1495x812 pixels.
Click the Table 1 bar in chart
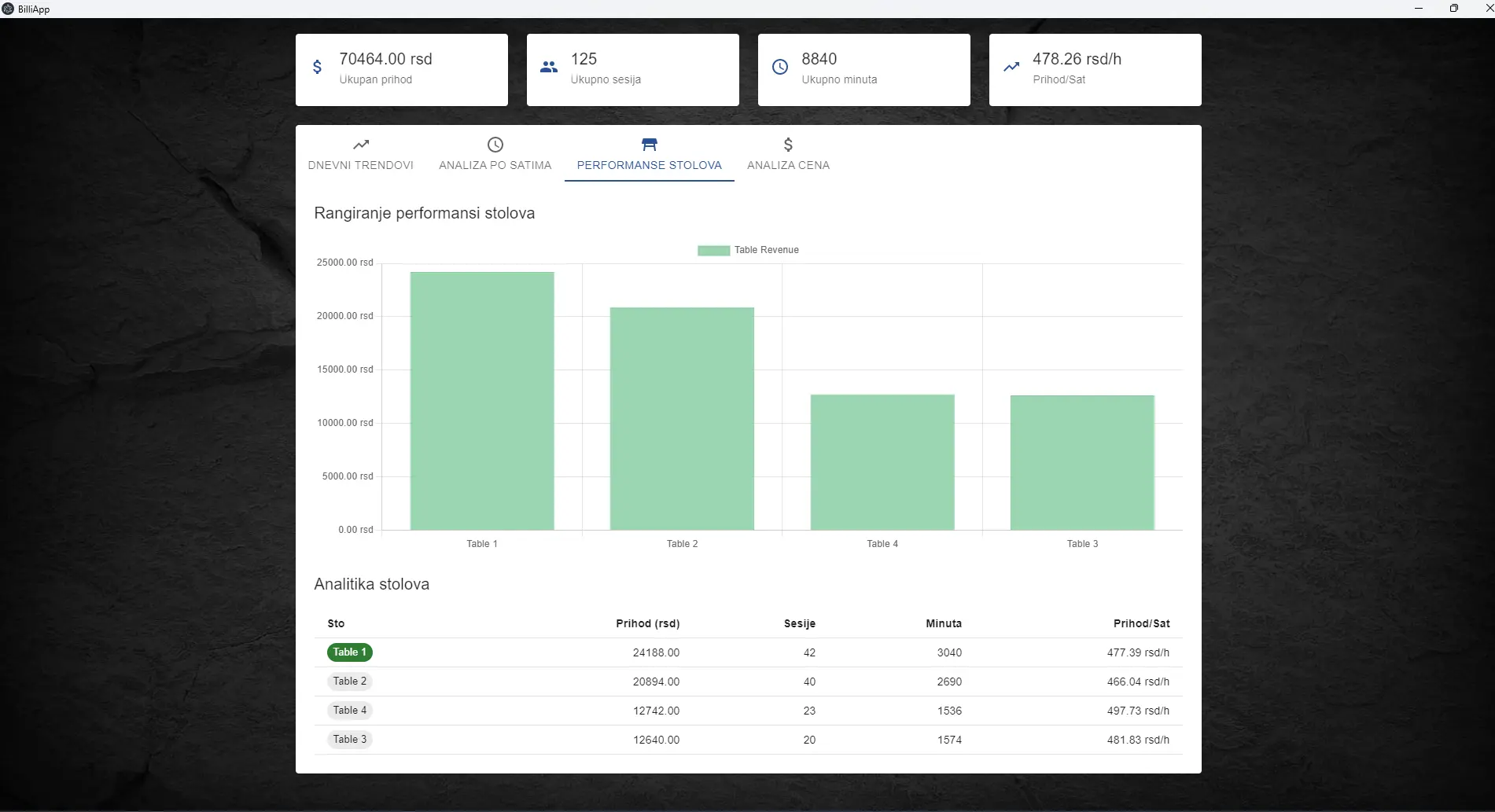[482, 401]
